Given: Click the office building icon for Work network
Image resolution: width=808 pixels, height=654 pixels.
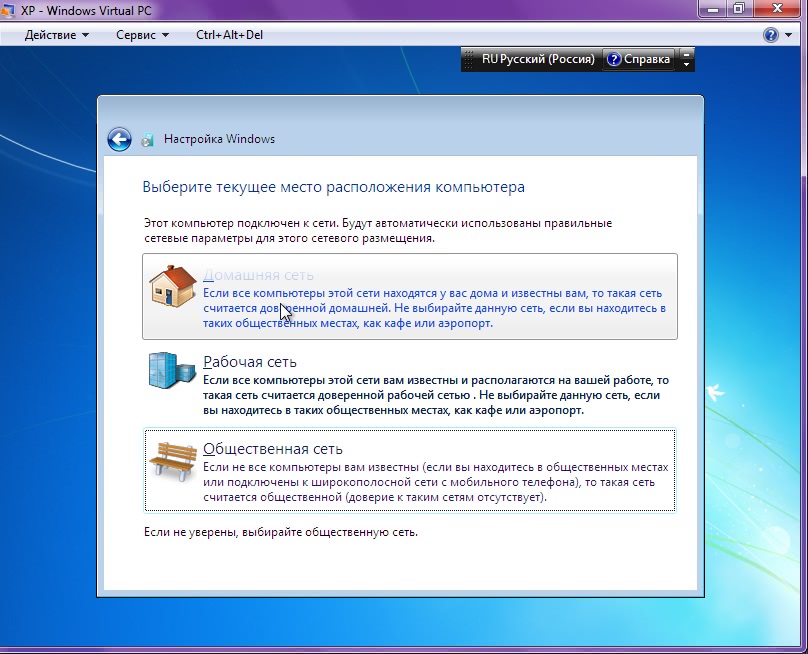Looking at the screenshot, I should pos(172,370).
